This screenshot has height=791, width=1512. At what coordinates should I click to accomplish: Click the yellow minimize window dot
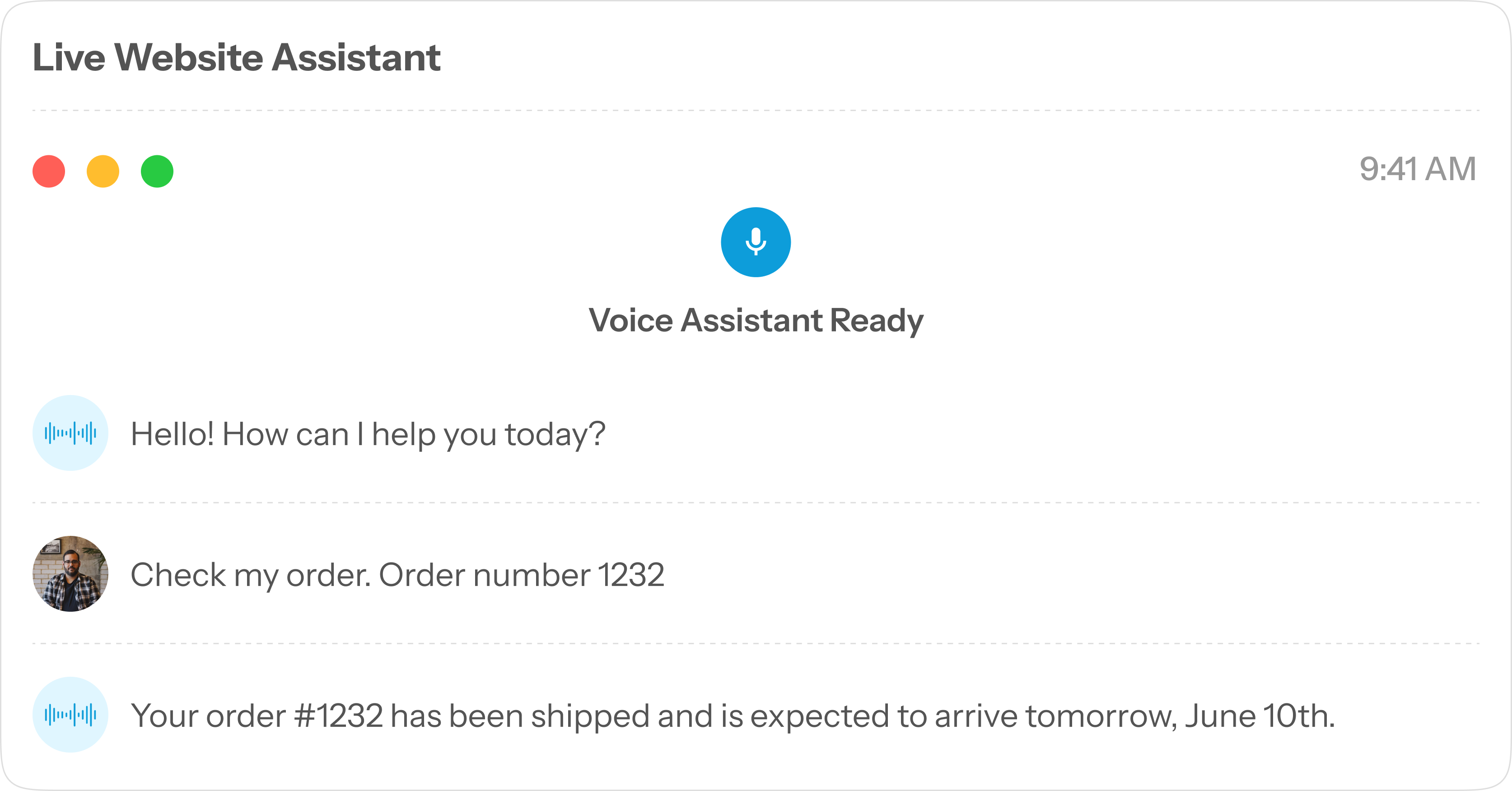pos(103,172)
